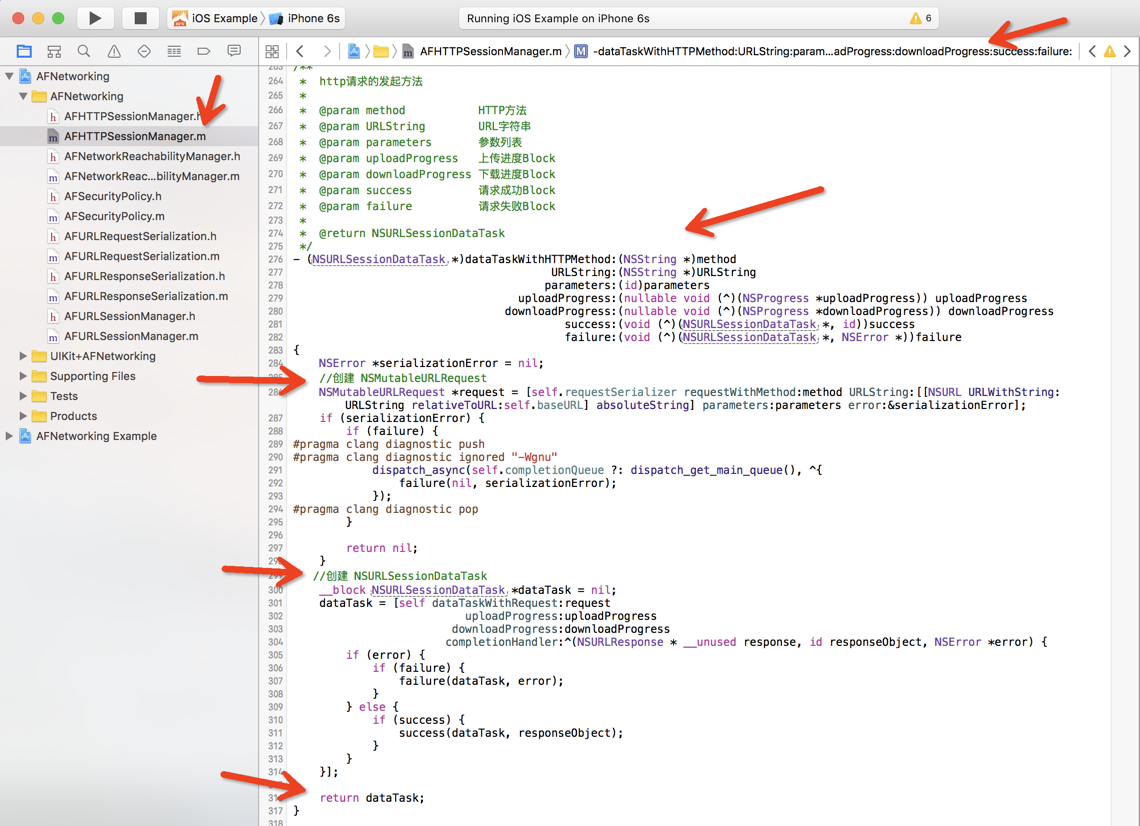Image resolution: width=1140 pixels, height=826 pixels.
Task: Open AFSecurityPolicy.h
Action: pos(129,196)
